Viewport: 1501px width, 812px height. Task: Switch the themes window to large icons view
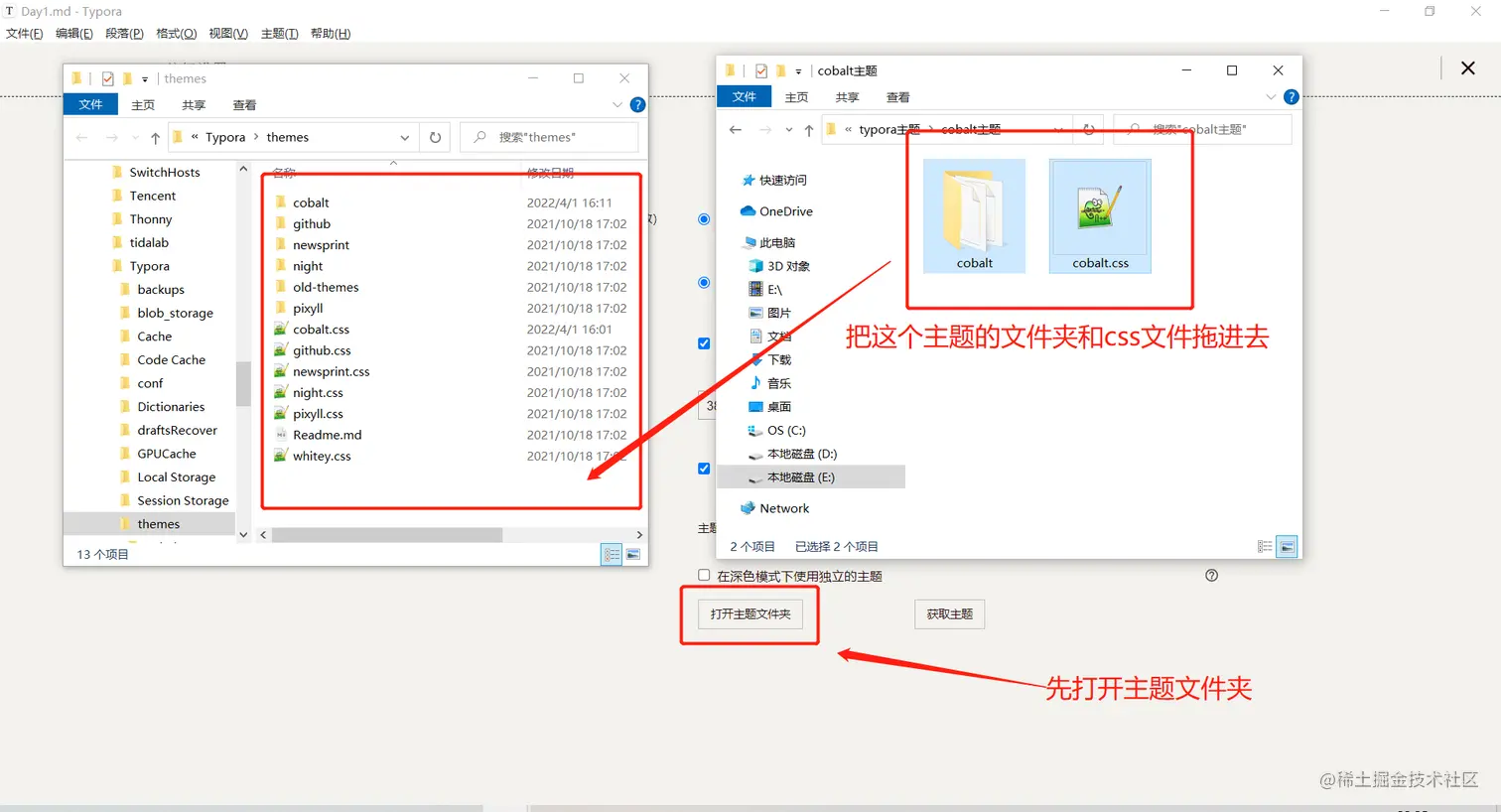(x=632, y=555)
